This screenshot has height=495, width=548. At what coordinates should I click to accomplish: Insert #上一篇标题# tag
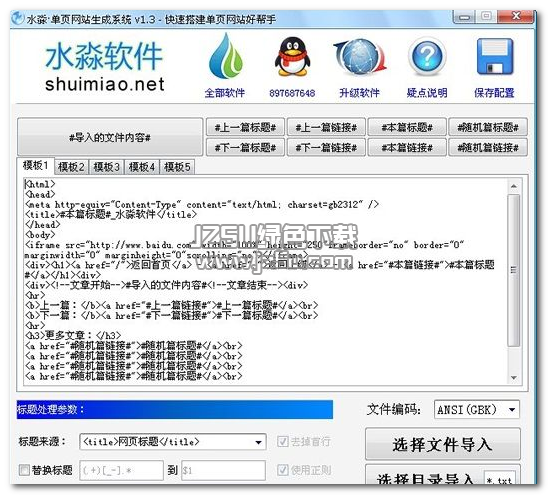tap(245, 127)
